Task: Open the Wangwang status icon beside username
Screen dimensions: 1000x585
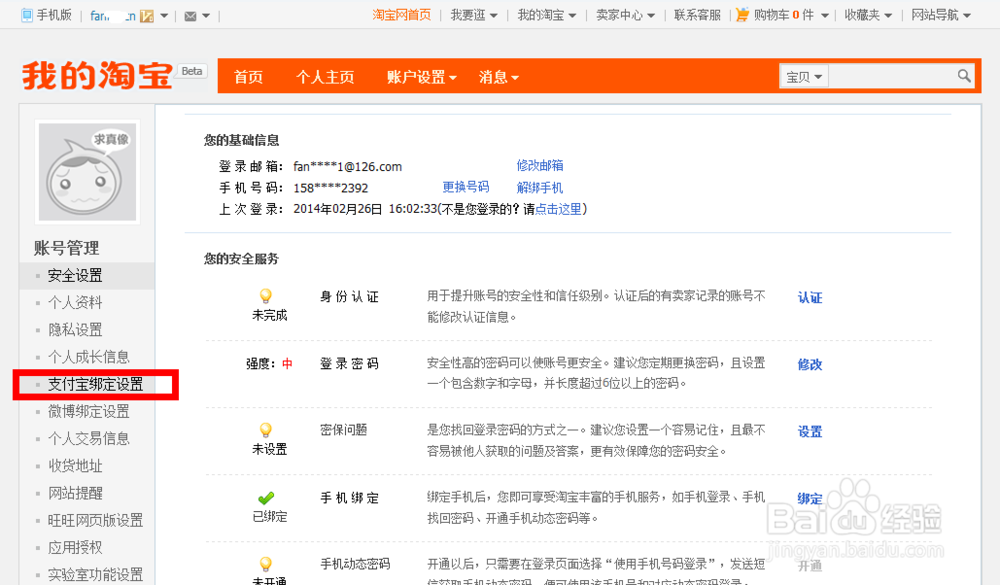Action: (147, 16)
